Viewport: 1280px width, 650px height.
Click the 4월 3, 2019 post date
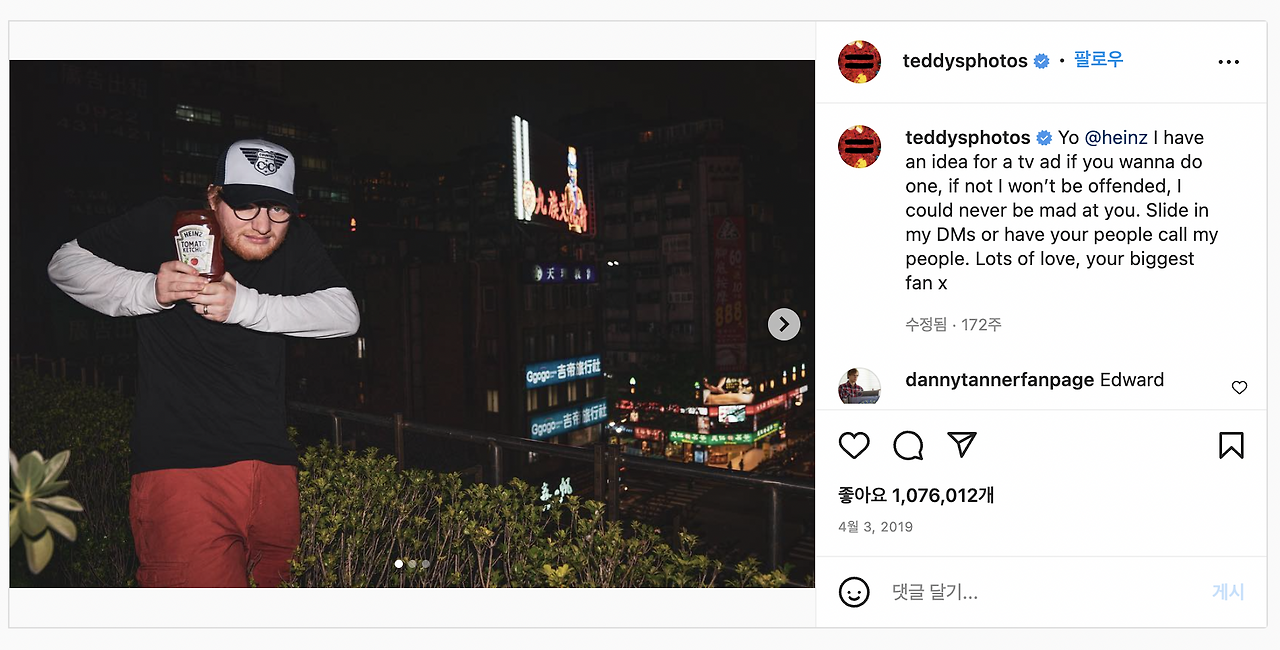click(x=875, y=527)
